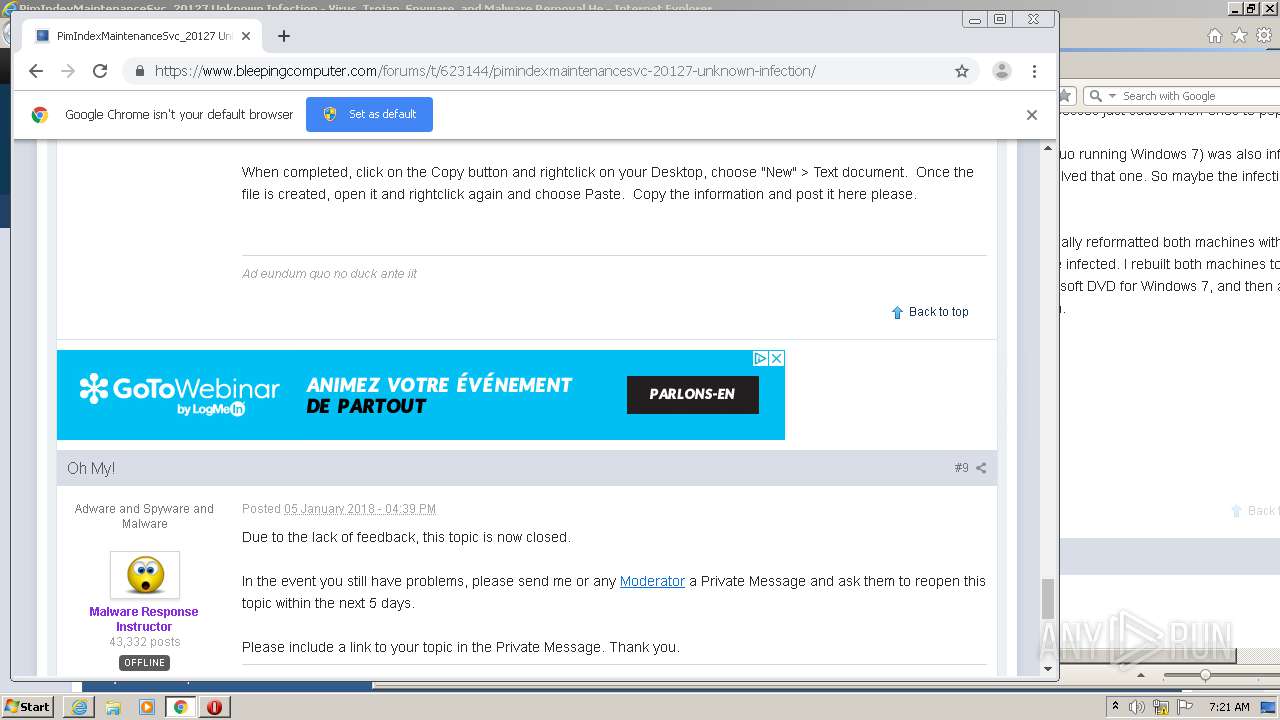Open the volume control in tray
Screen dimensions: 1280x720
1138,707
